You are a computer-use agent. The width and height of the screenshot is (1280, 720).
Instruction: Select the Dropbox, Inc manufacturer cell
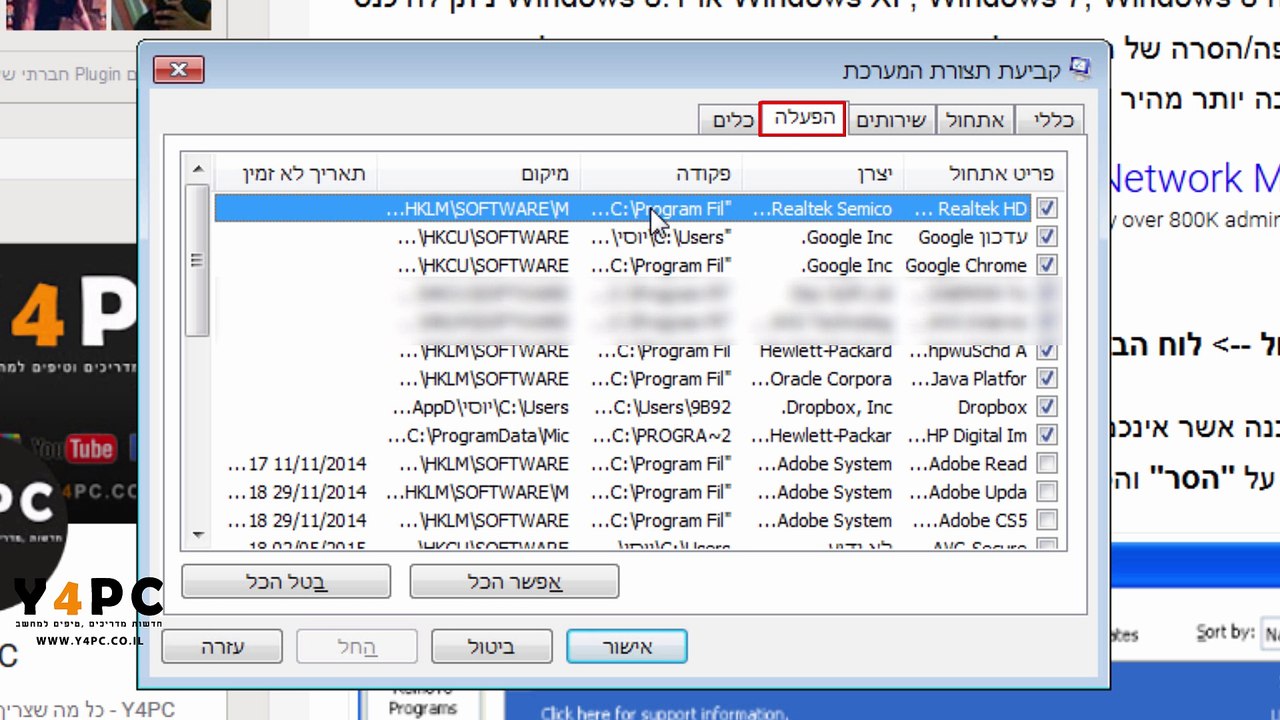tap(837, 407)
